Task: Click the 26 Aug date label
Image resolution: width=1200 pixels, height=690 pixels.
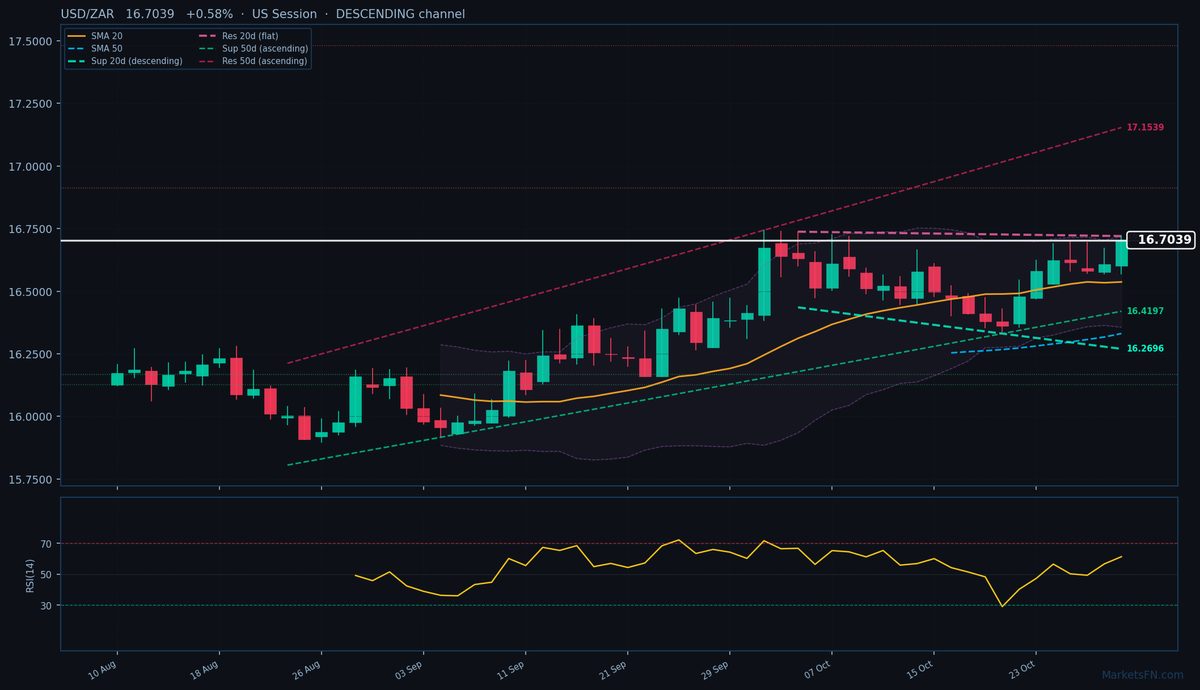Action: [307, 669]
